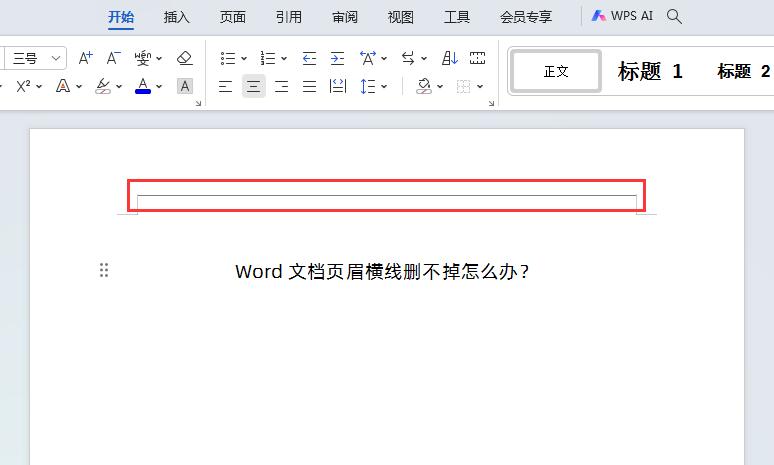Sort text with A-Z sort icon
The height and width of the screenshot is (465, 774).
click(450, 58)
